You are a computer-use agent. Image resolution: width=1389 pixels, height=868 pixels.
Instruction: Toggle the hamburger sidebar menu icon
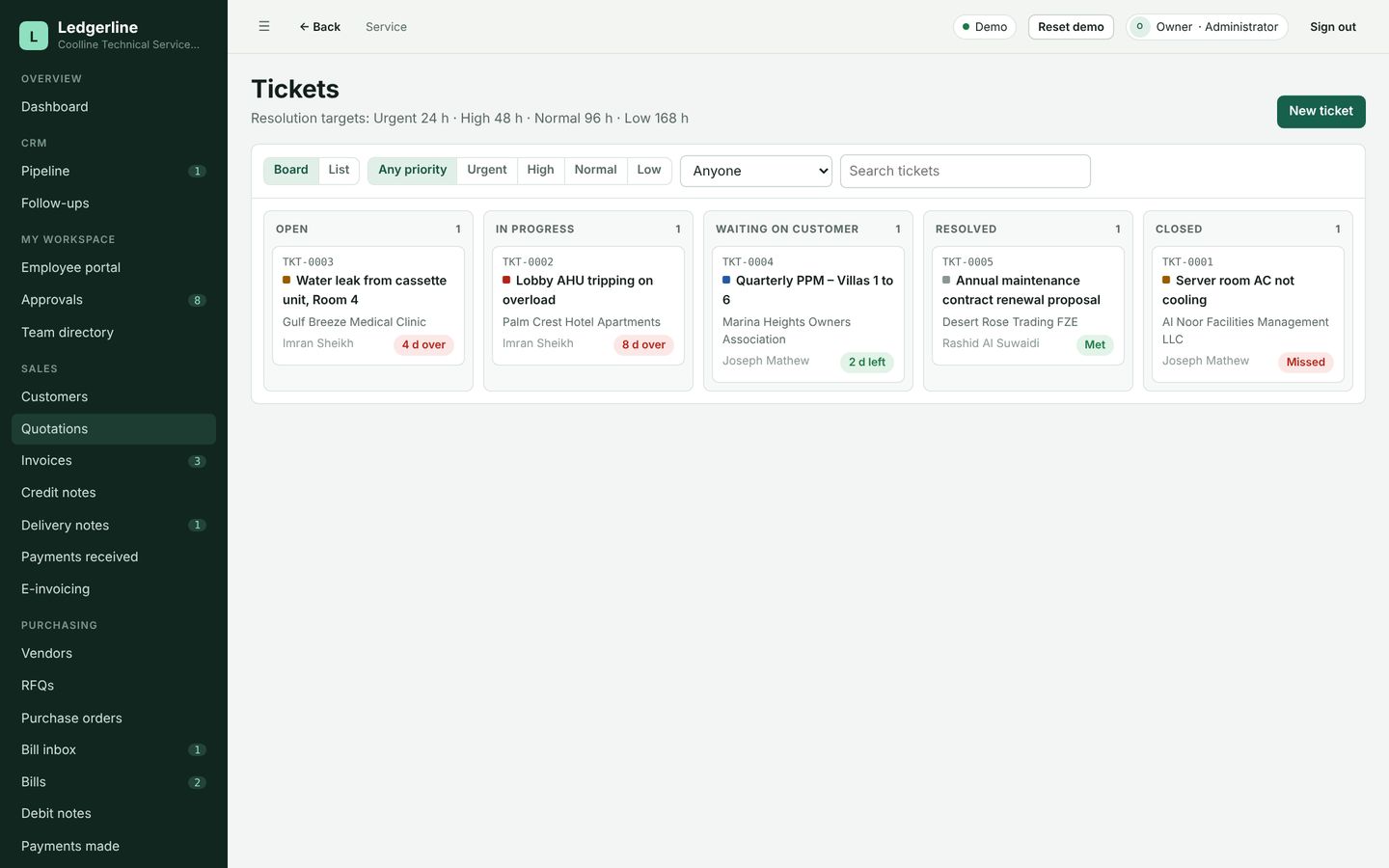(x=264, y=27)
